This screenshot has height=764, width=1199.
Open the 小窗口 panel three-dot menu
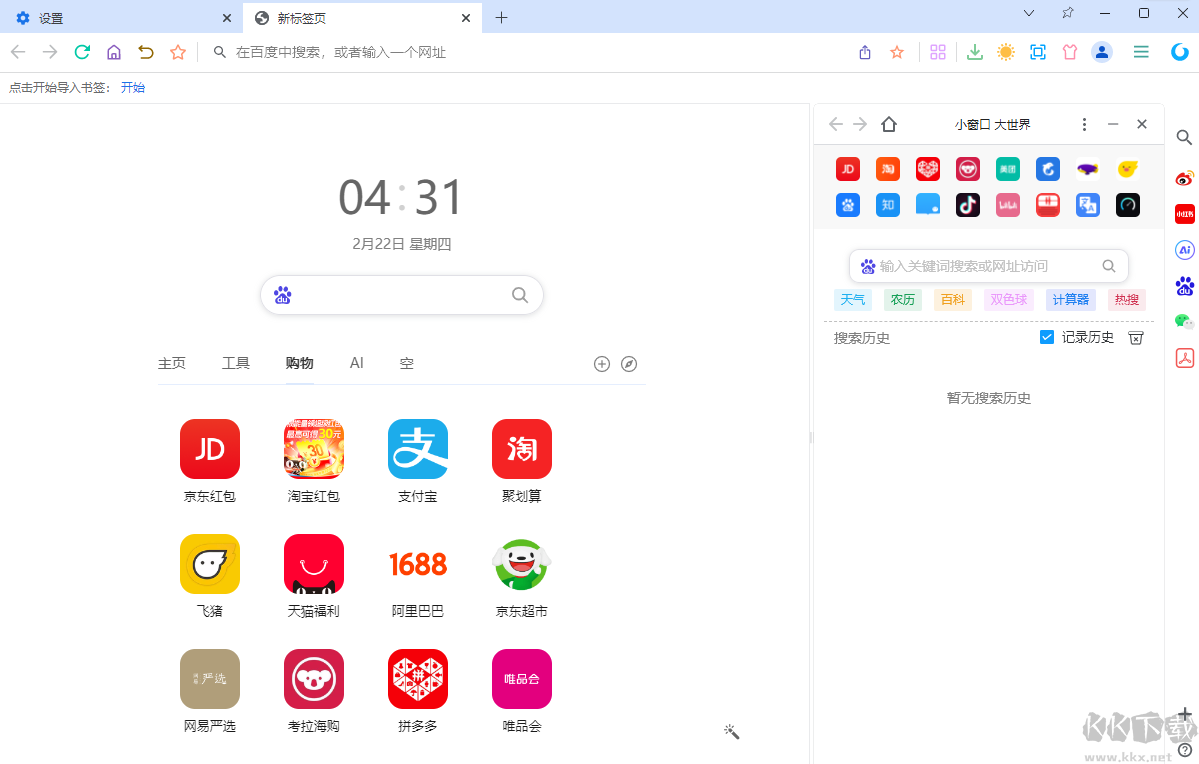1084,124
